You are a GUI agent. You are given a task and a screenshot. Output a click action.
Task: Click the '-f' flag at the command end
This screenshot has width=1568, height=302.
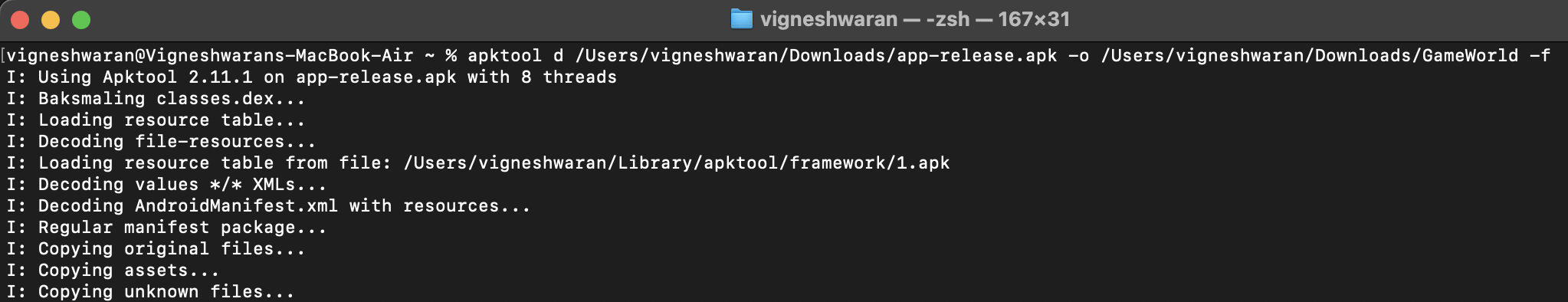point(1540,56)
